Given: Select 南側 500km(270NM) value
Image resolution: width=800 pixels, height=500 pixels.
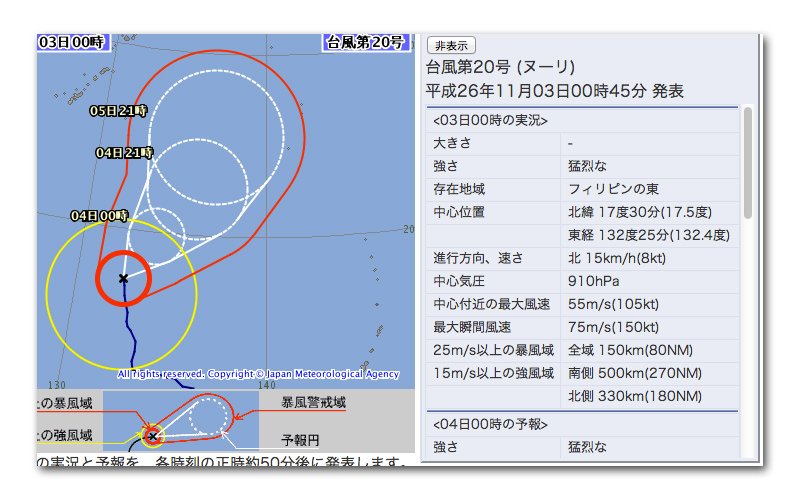Looking at the screenshot, I should point(635,373).
